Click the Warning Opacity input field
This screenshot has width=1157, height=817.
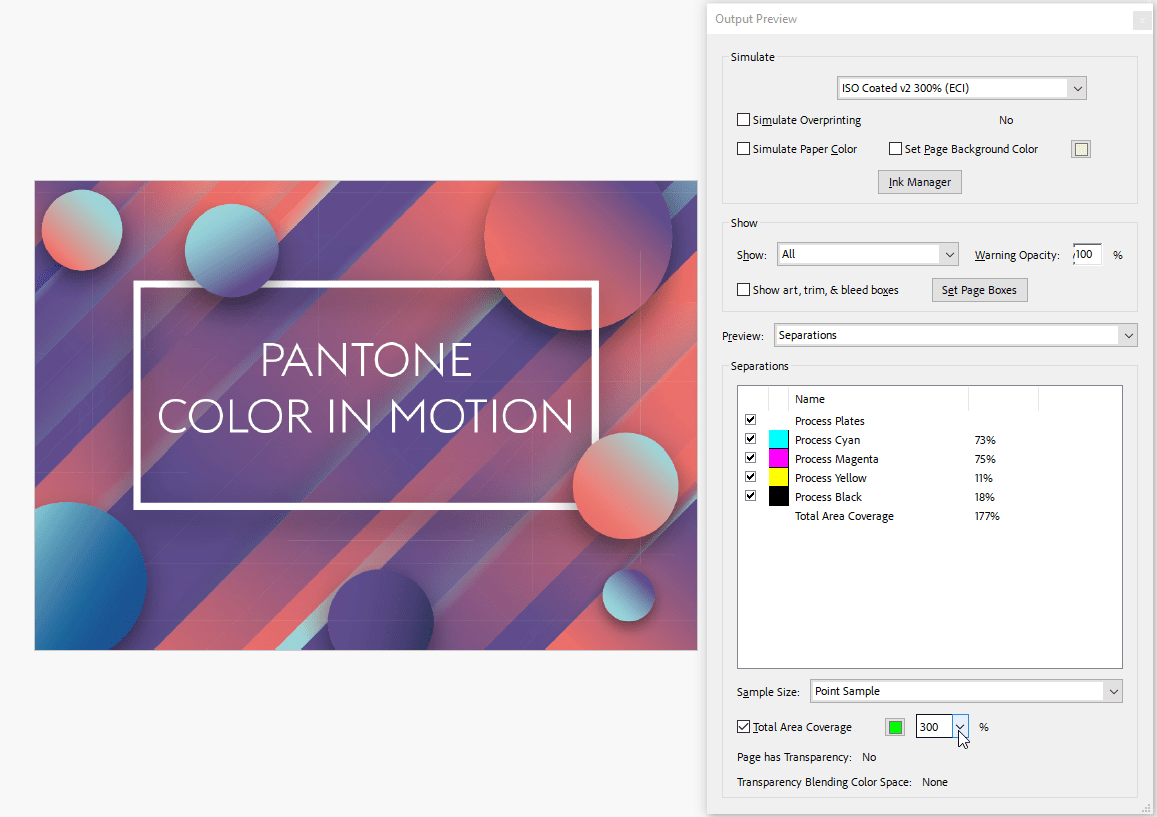click(x=1087, y=255)
